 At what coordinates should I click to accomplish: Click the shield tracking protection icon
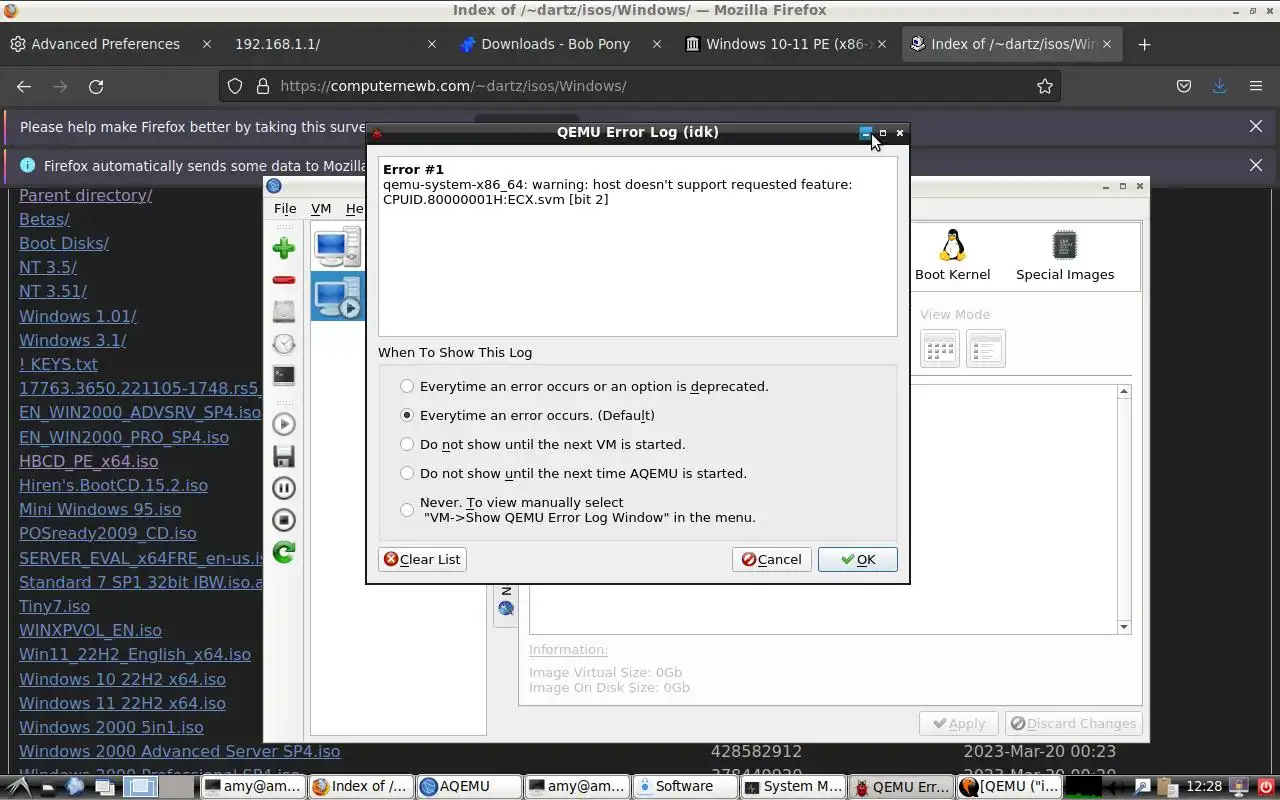pos(235,86)
